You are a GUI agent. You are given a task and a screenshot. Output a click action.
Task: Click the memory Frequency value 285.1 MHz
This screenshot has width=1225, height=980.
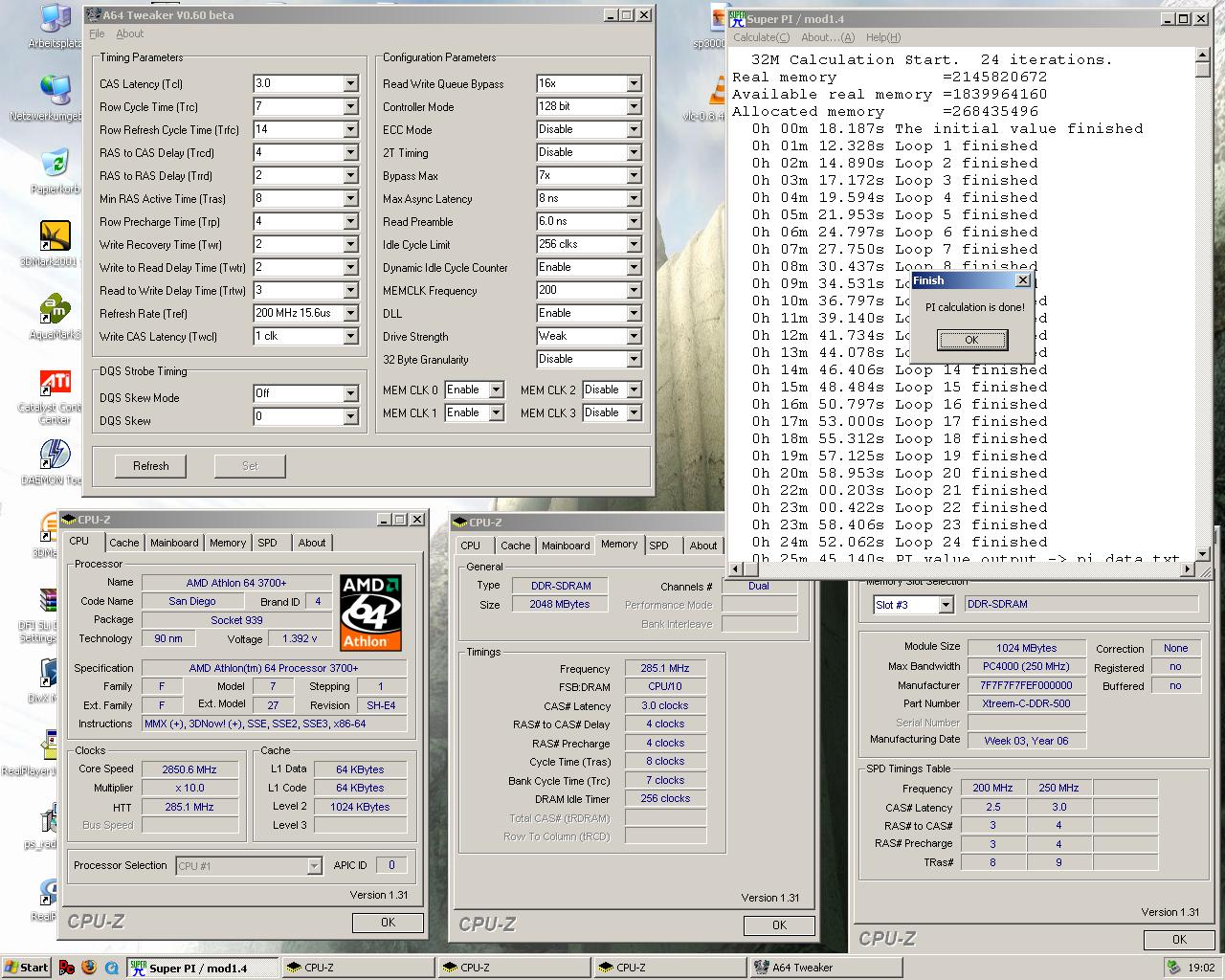coord(665,668)
